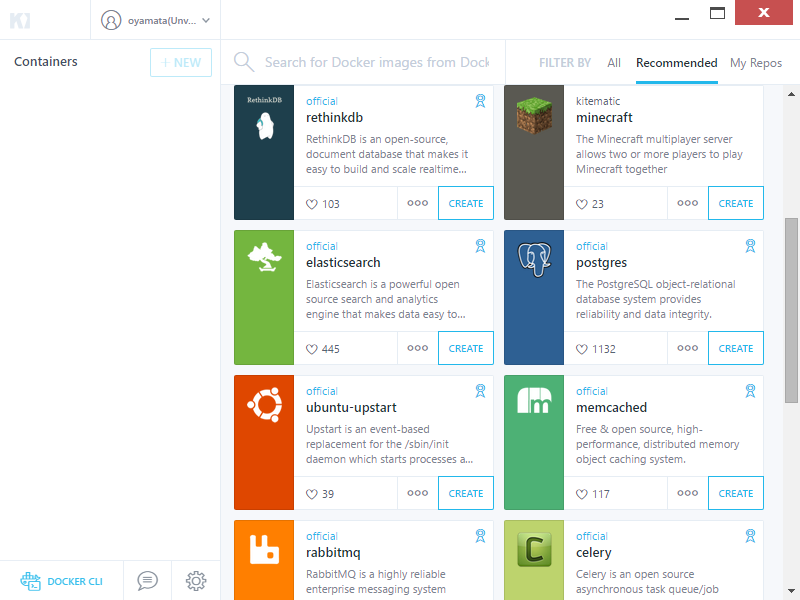The image size is (800, 600).
Task: Open more options for elasticsearch
Action: tap(417, 348)
